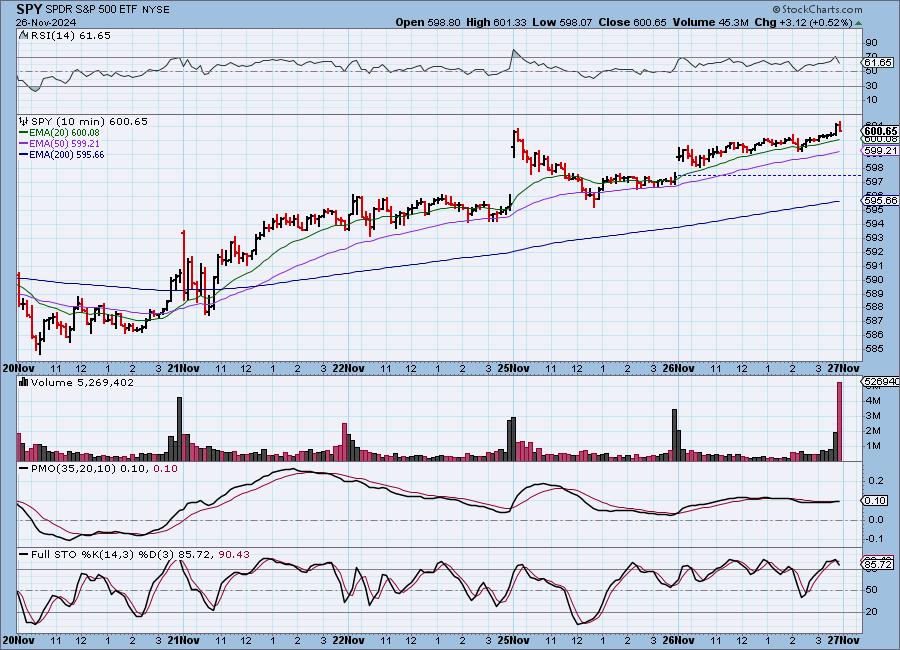The width and height of the screenshot is (900, 650).
Task: Click the 90 RSI axis label
Action: pos(871,42)
